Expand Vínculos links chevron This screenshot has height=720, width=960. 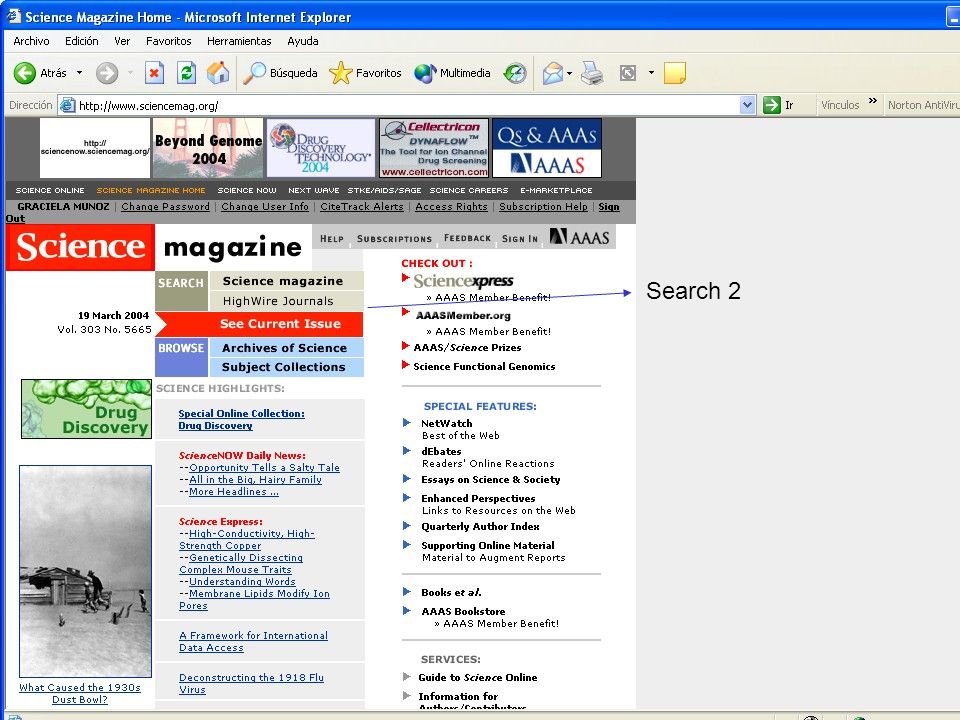point(873,101)
